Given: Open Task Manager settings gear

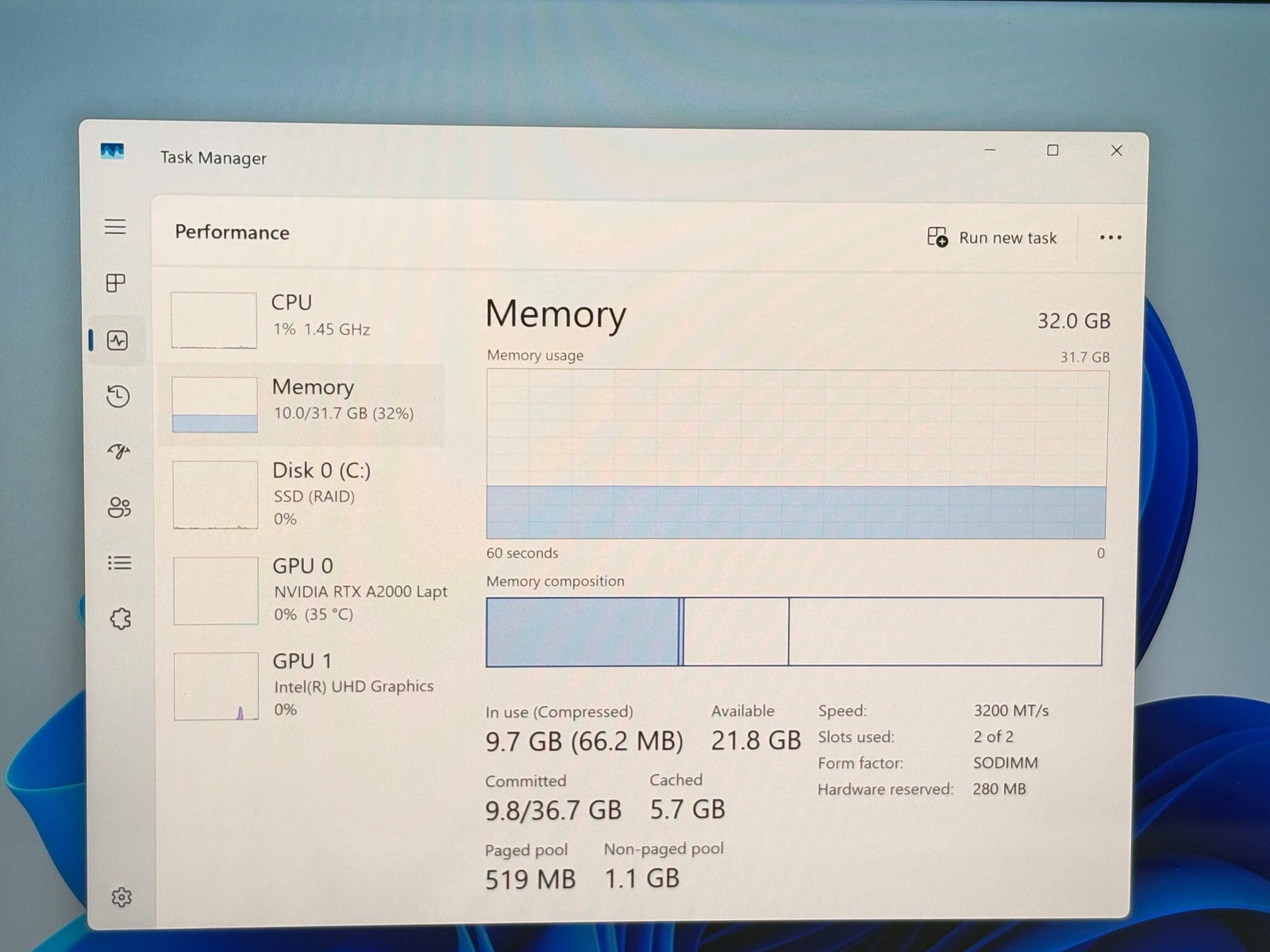Looking at the screenshot, I should (x=121, y=897).
